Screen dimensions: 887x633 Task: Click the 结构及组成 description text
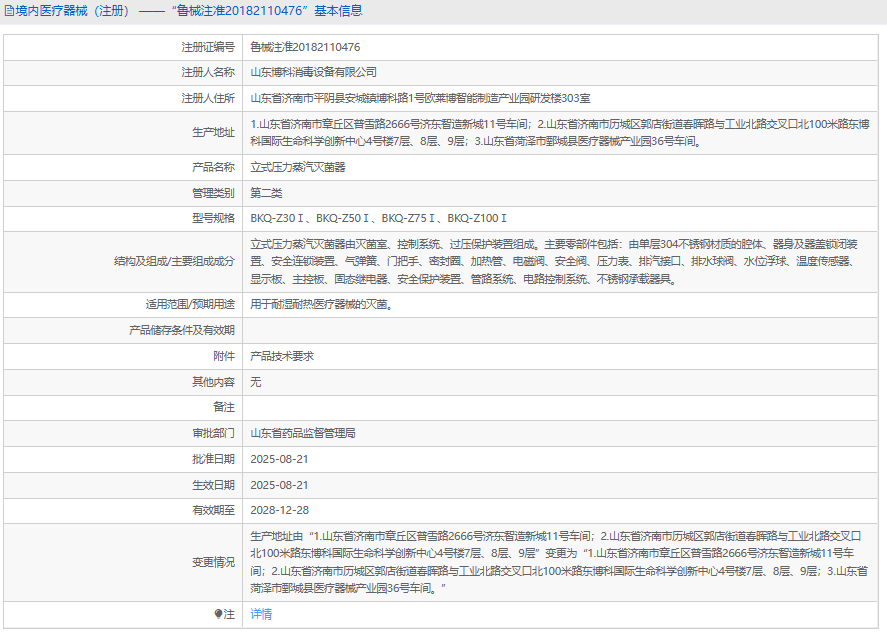coord(555,261)
